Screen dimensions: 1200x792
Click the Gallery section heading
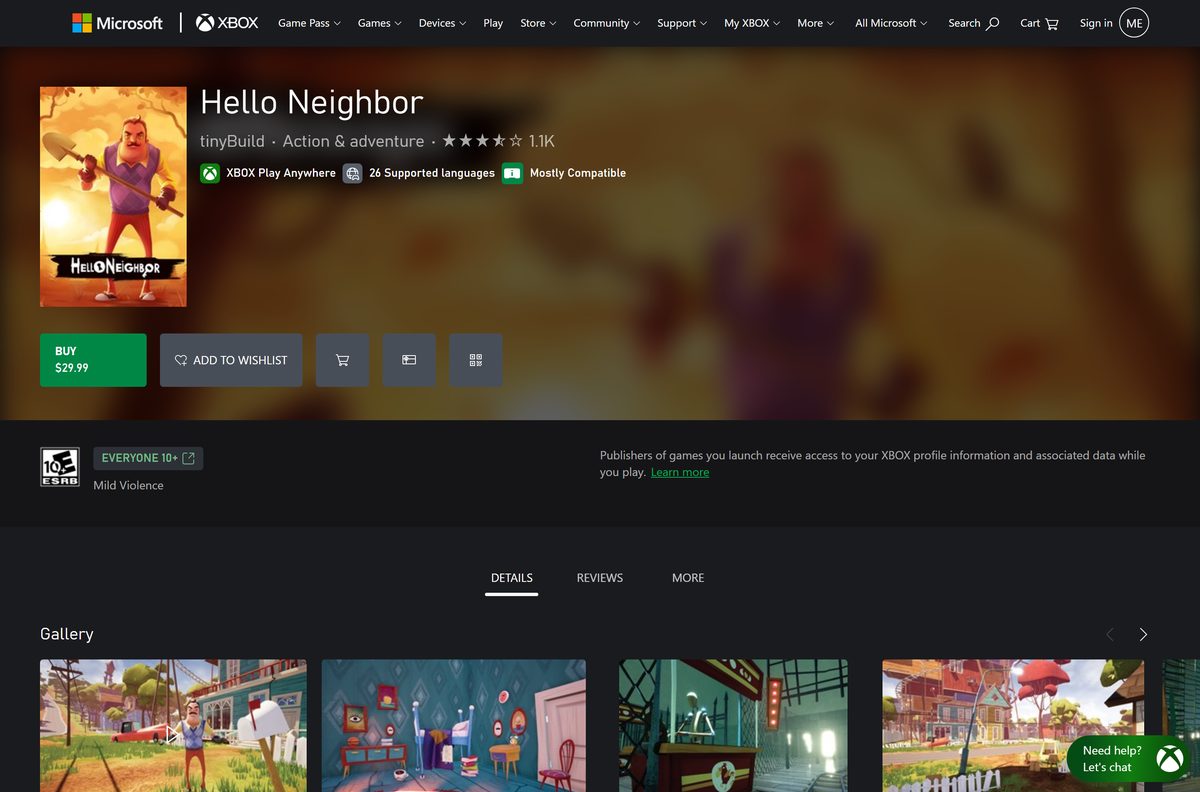tap(67, 634)
